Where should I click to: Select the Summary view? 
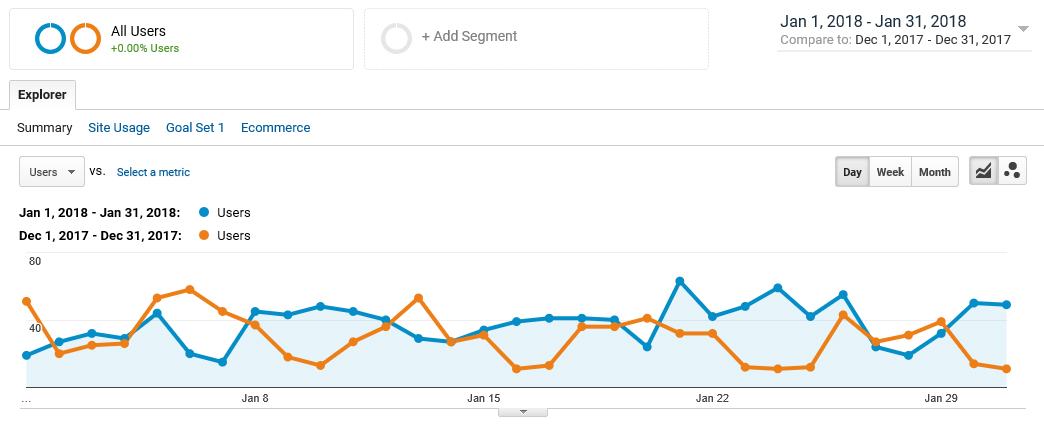click(45, 128)
